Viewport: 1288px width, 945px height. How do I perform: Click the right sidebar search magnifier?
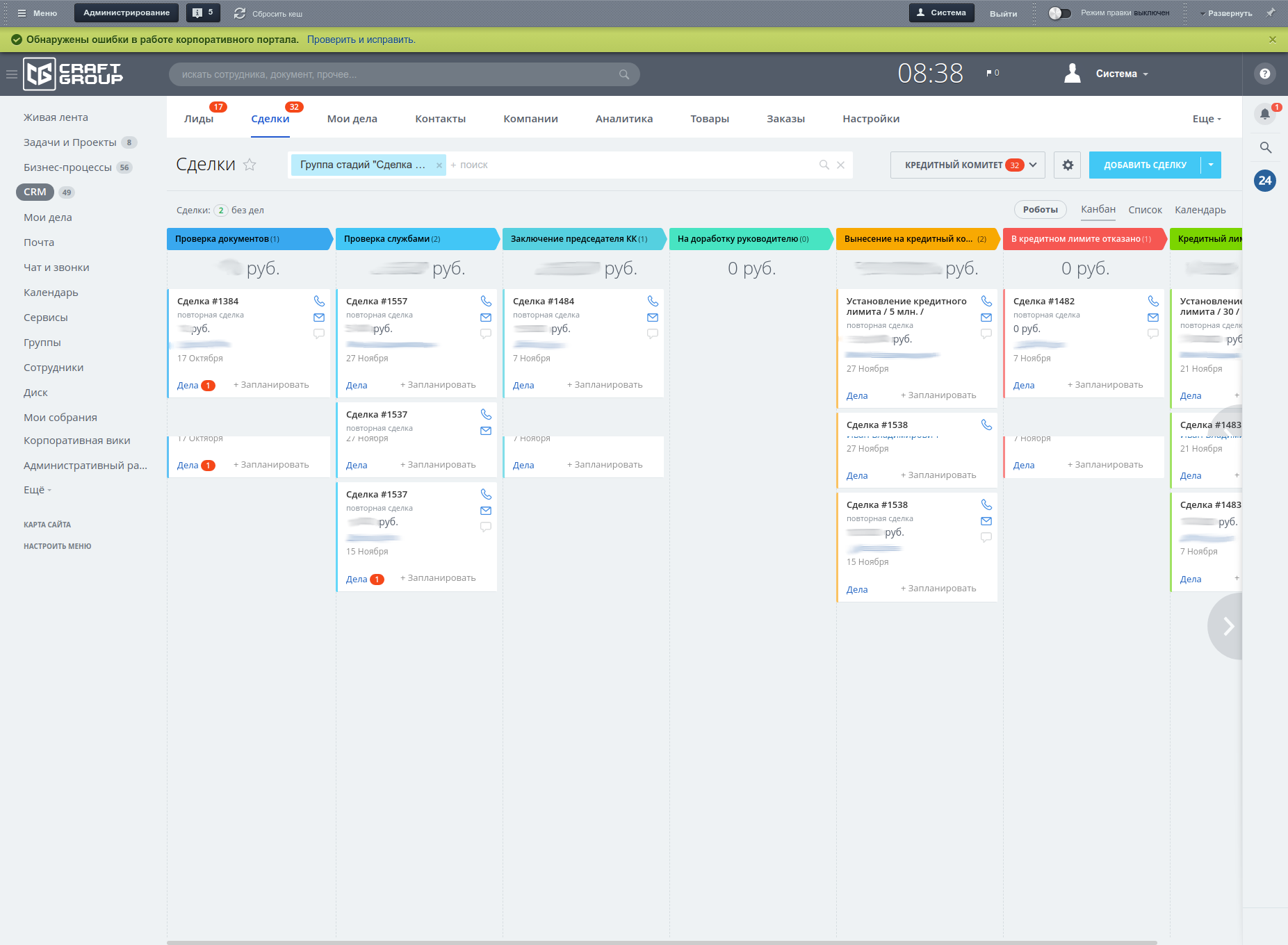[1265, 147]
